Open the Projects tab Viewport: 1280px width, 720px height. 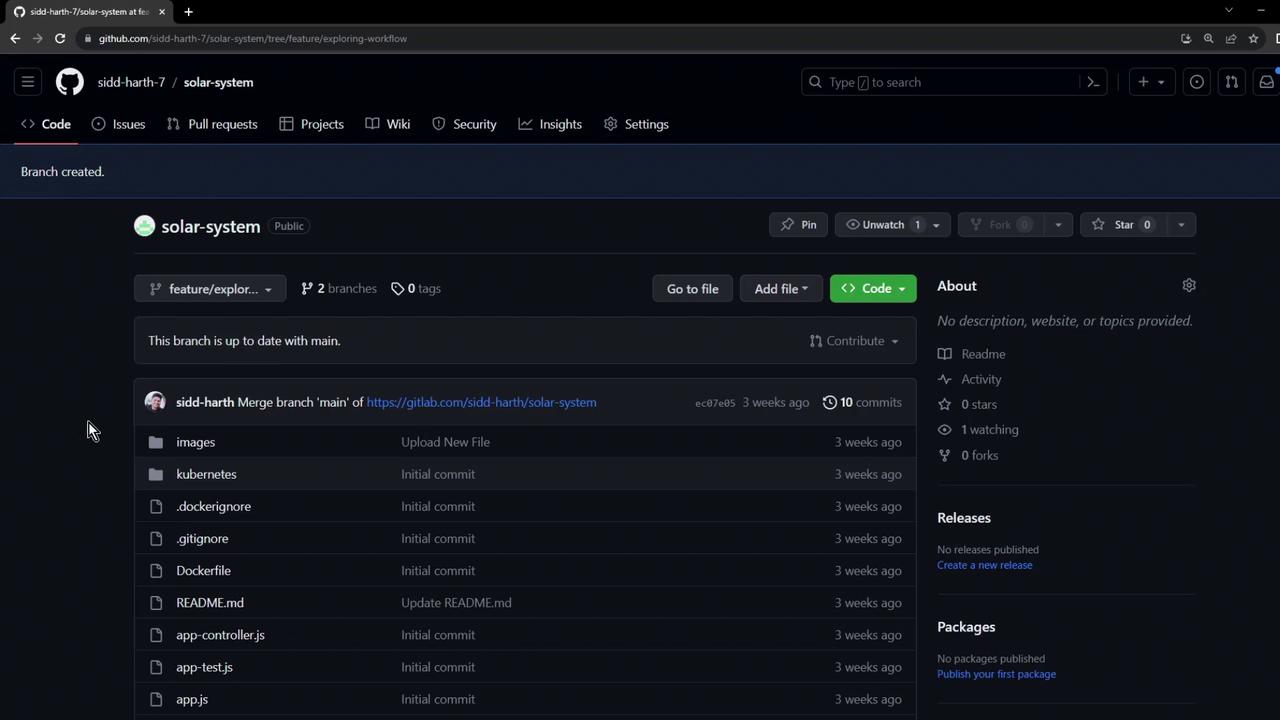point(312,124)
